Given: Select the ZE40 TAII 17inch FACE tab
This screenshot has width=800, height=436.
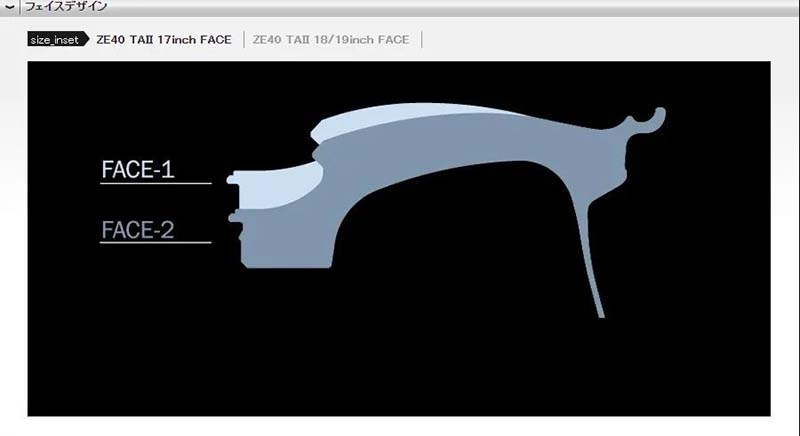Looking at the screenshot, I should [163, 40].
